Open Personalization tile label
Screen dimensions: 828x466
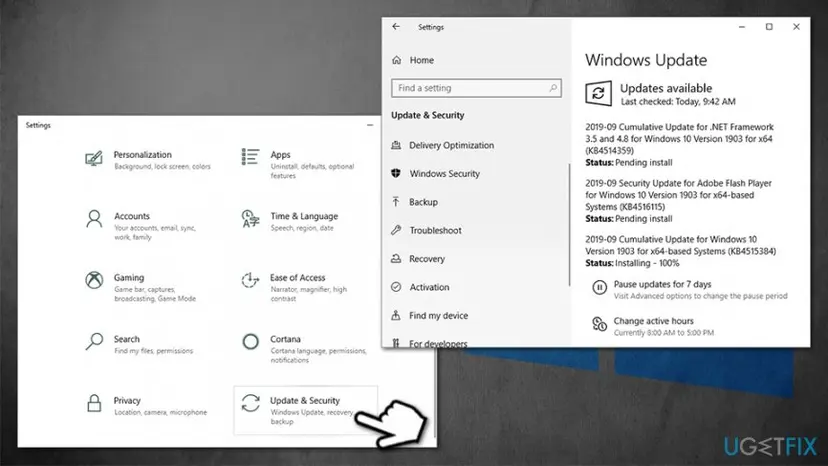143,155
